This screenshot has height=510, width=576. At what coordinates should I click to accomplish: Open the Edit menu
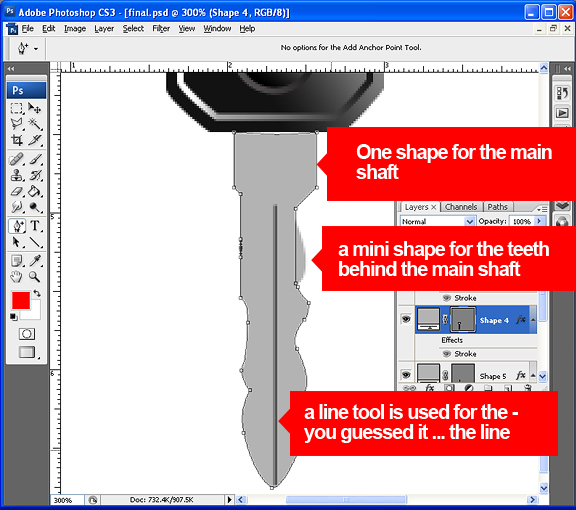coord(48,28)
